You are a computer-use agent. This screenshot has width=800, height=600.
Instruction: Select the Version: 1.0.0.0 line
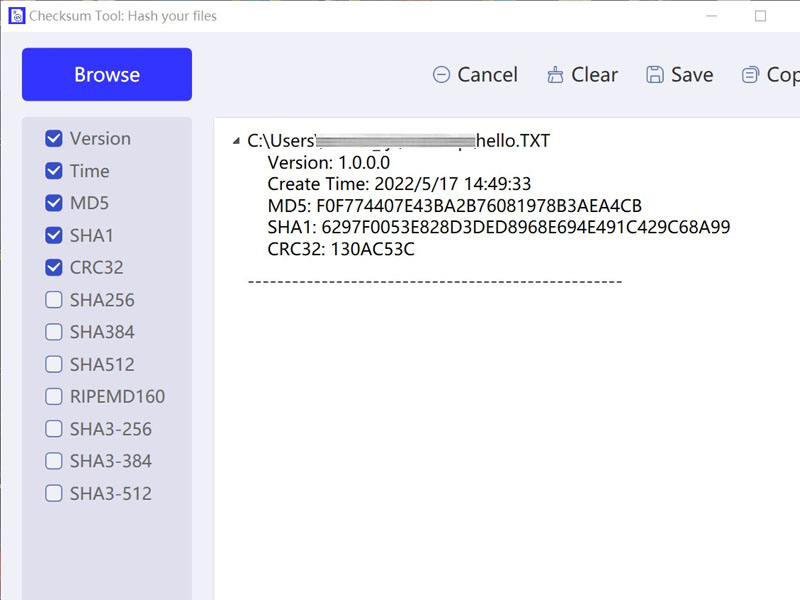329,163
